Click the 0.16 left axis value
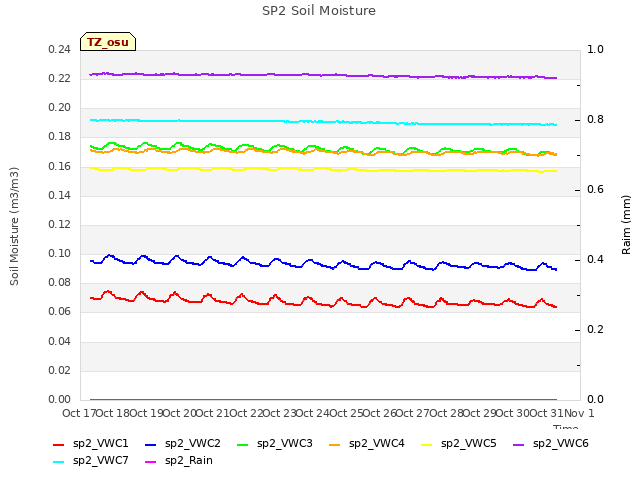 (x=60, y=166)
